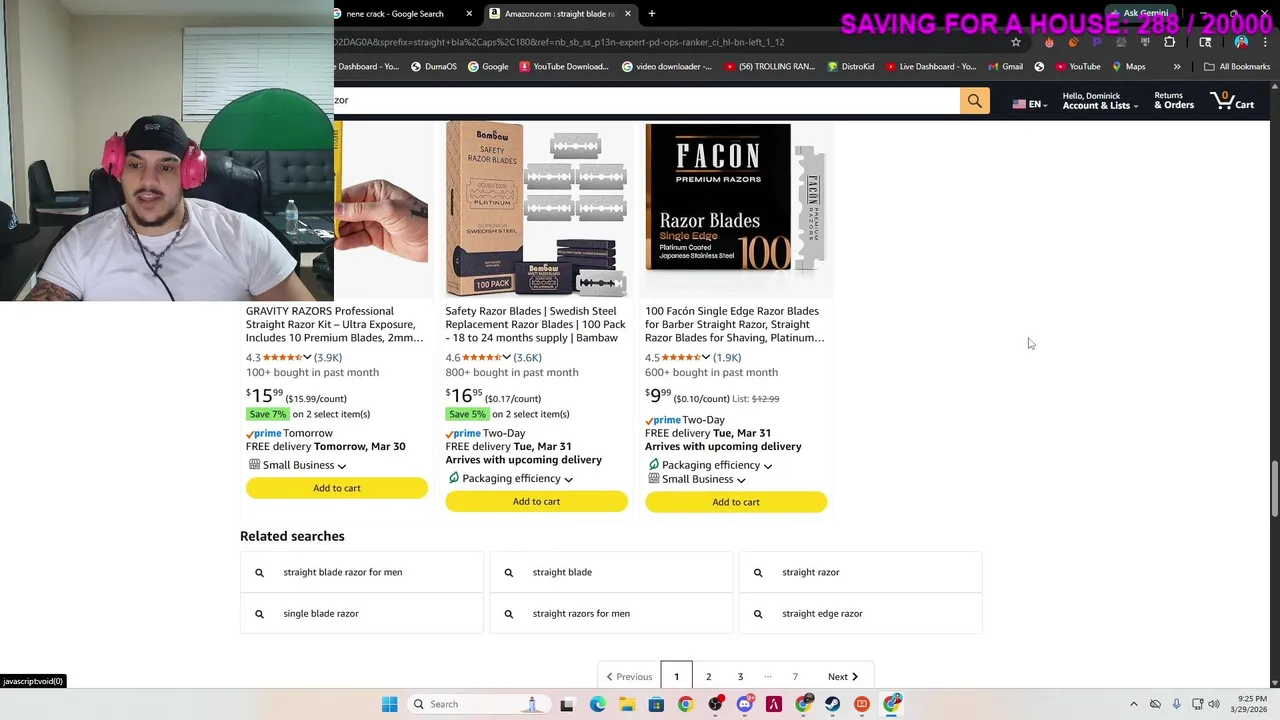Open Discord from the taskbar
This screenshot has height=720, width=1280.
[x=744, y=704]
